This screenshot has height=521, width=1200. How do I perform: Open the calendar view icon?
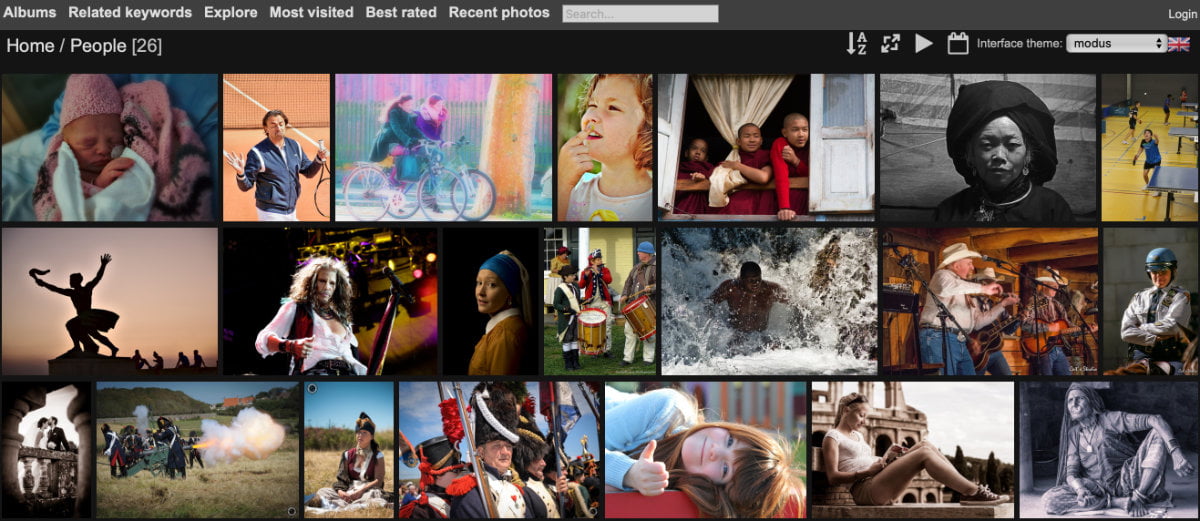tap(958, 44)
